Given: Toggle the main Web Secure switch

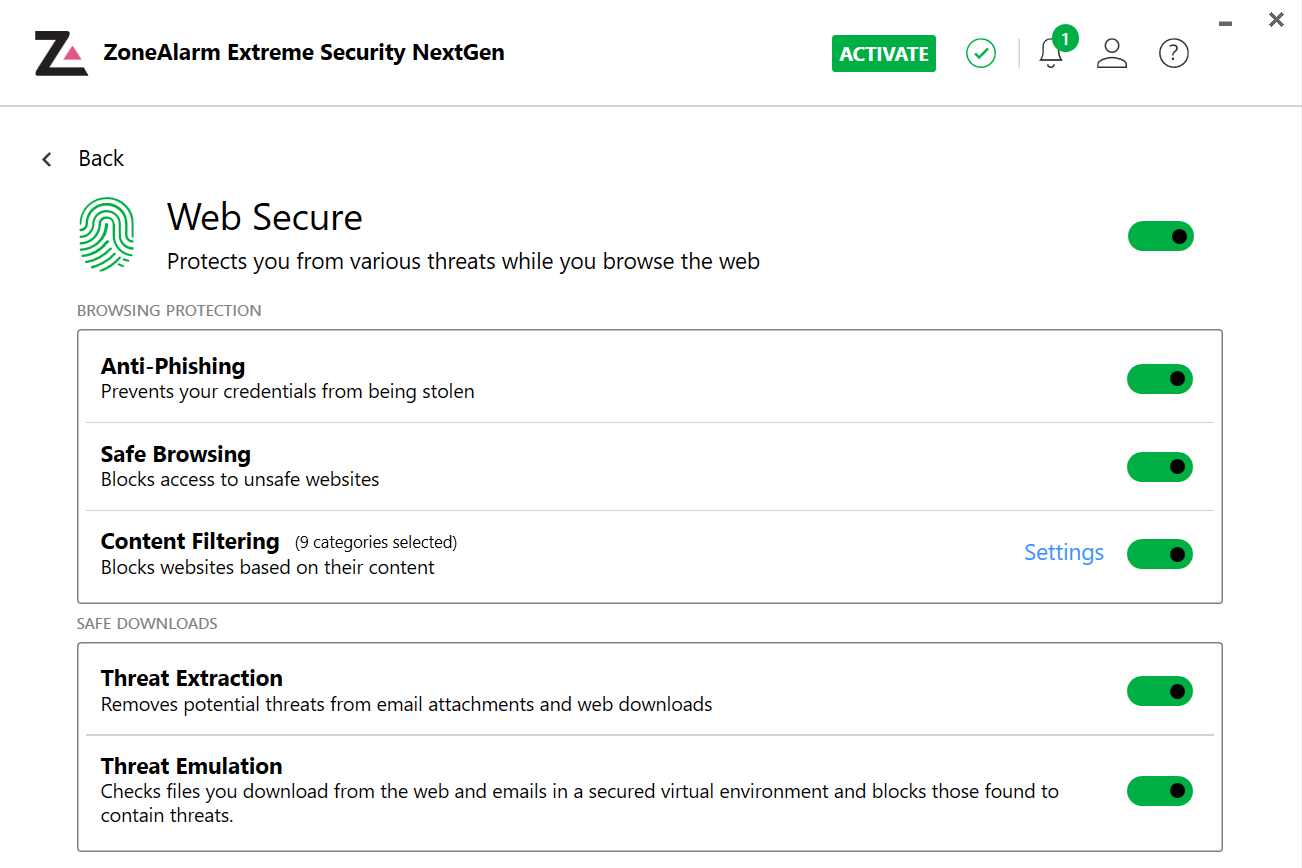Looking at the screenshot, I should click(1161, 236).
